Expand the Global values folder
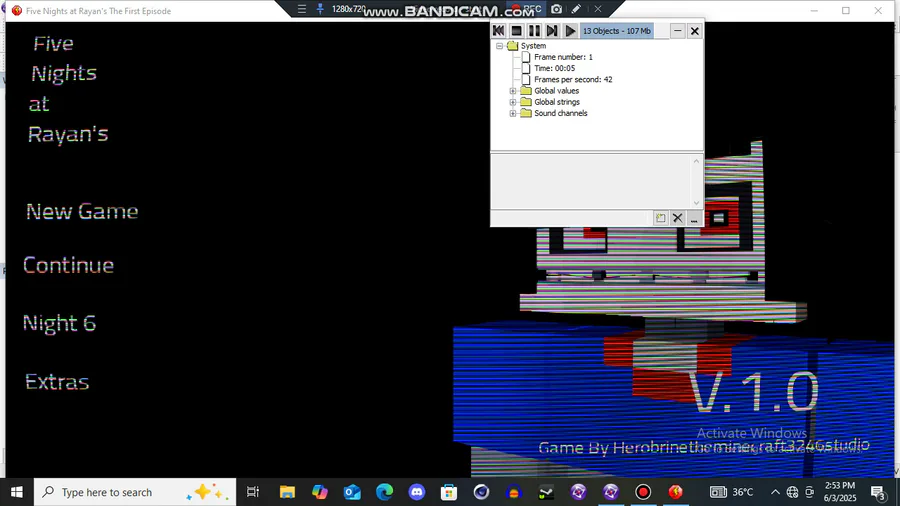 [513, 91]
